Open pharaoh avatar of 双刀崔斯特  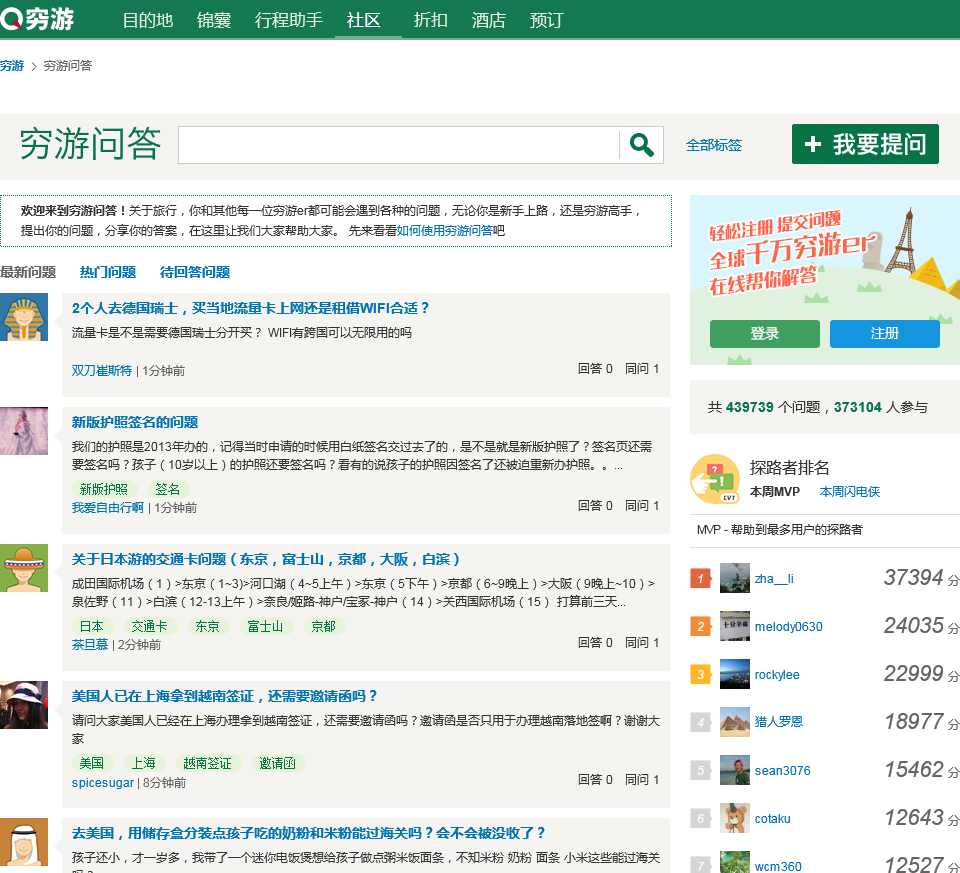click(24, 317)
